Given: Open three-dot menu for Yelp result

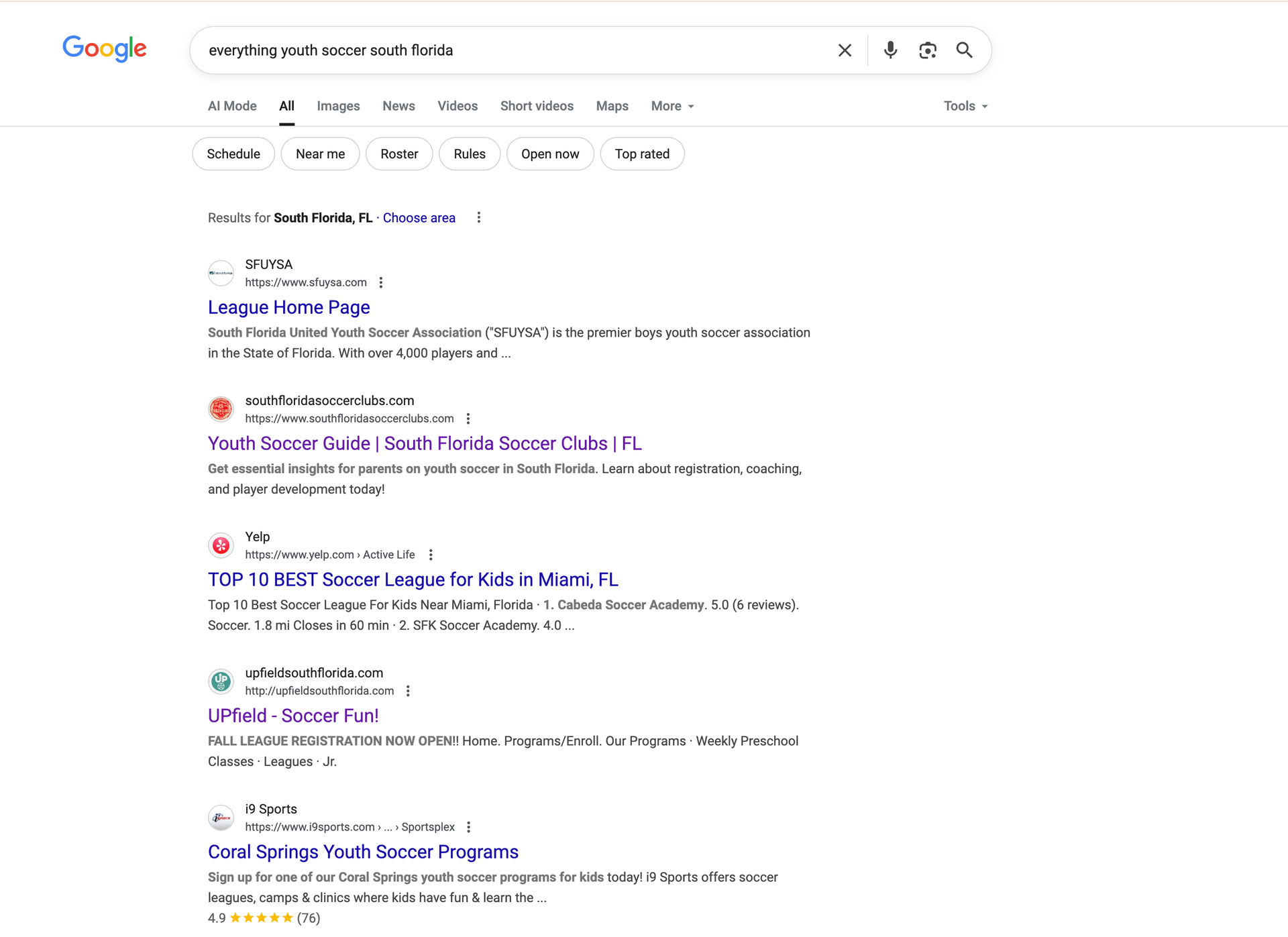Looking at the screenshot, I should (431, 555).
